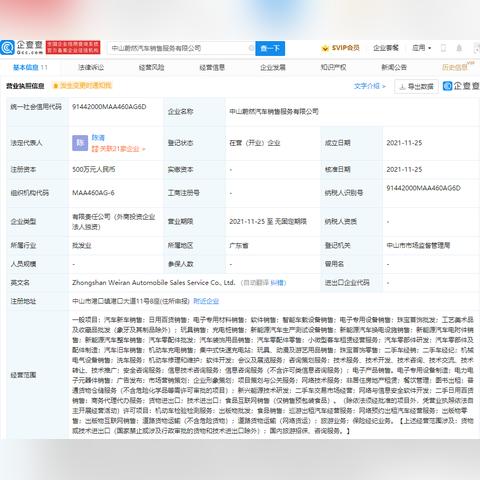Viewport: 480px width, 480px height.
Task: Switch to the 法律诉讼 tab
Action: click(91, 67)
